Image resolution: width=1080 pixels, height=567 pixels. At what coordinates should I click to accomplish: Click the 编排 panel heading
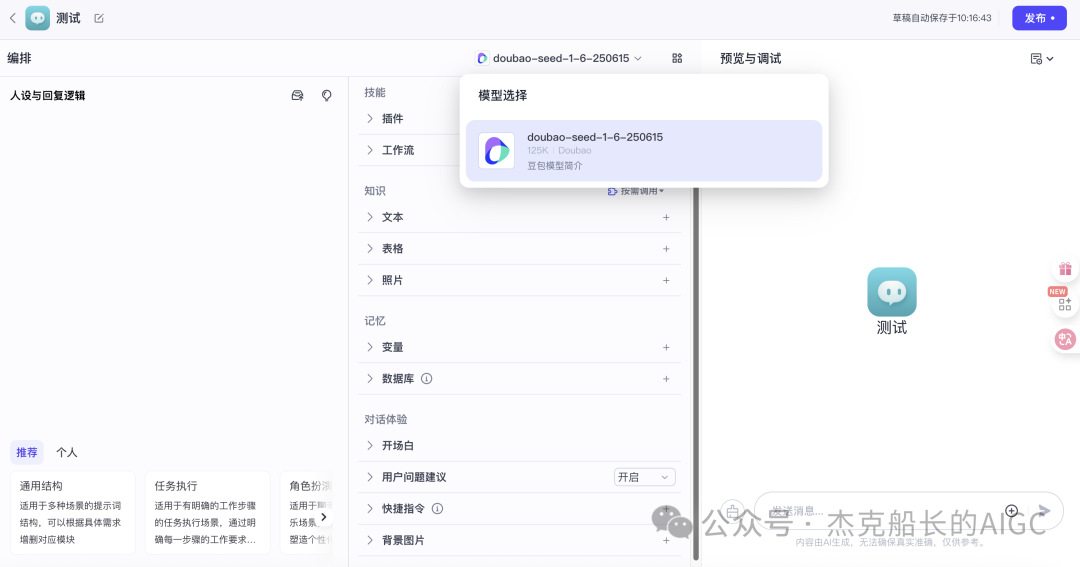coord(19,59)
